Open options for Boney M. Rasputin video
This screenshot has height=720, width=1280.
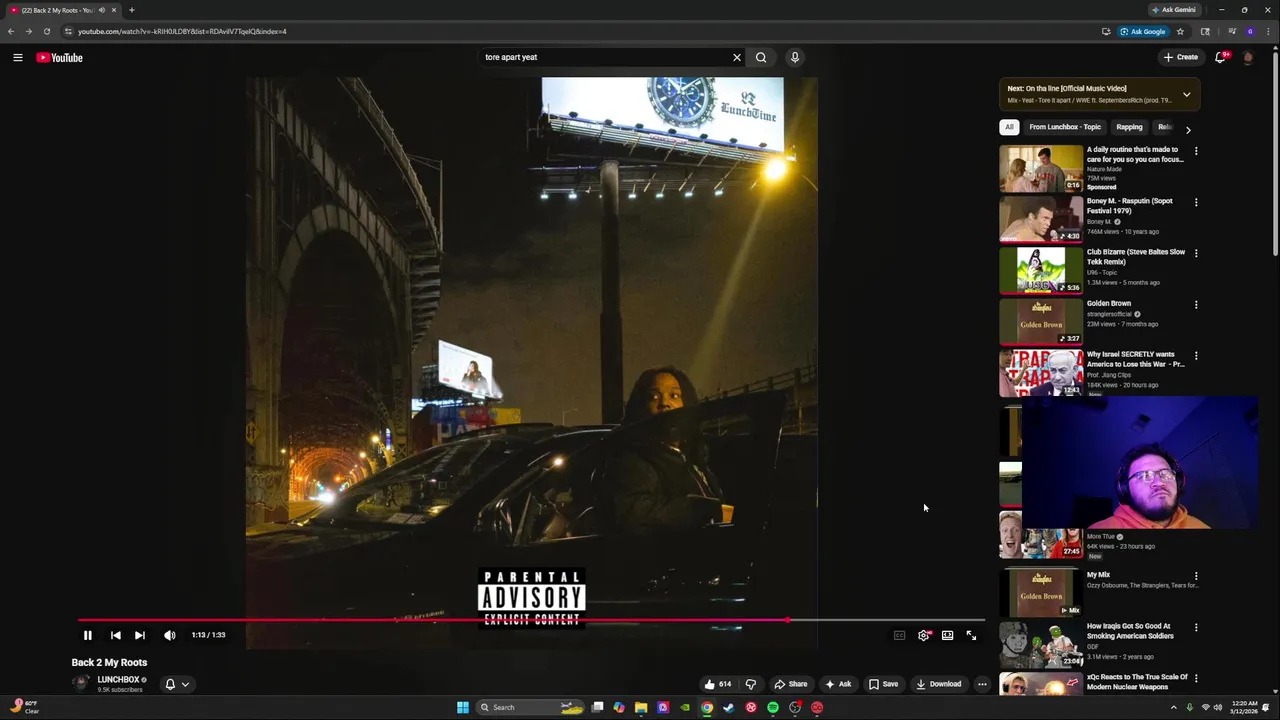coord(1196,202)
